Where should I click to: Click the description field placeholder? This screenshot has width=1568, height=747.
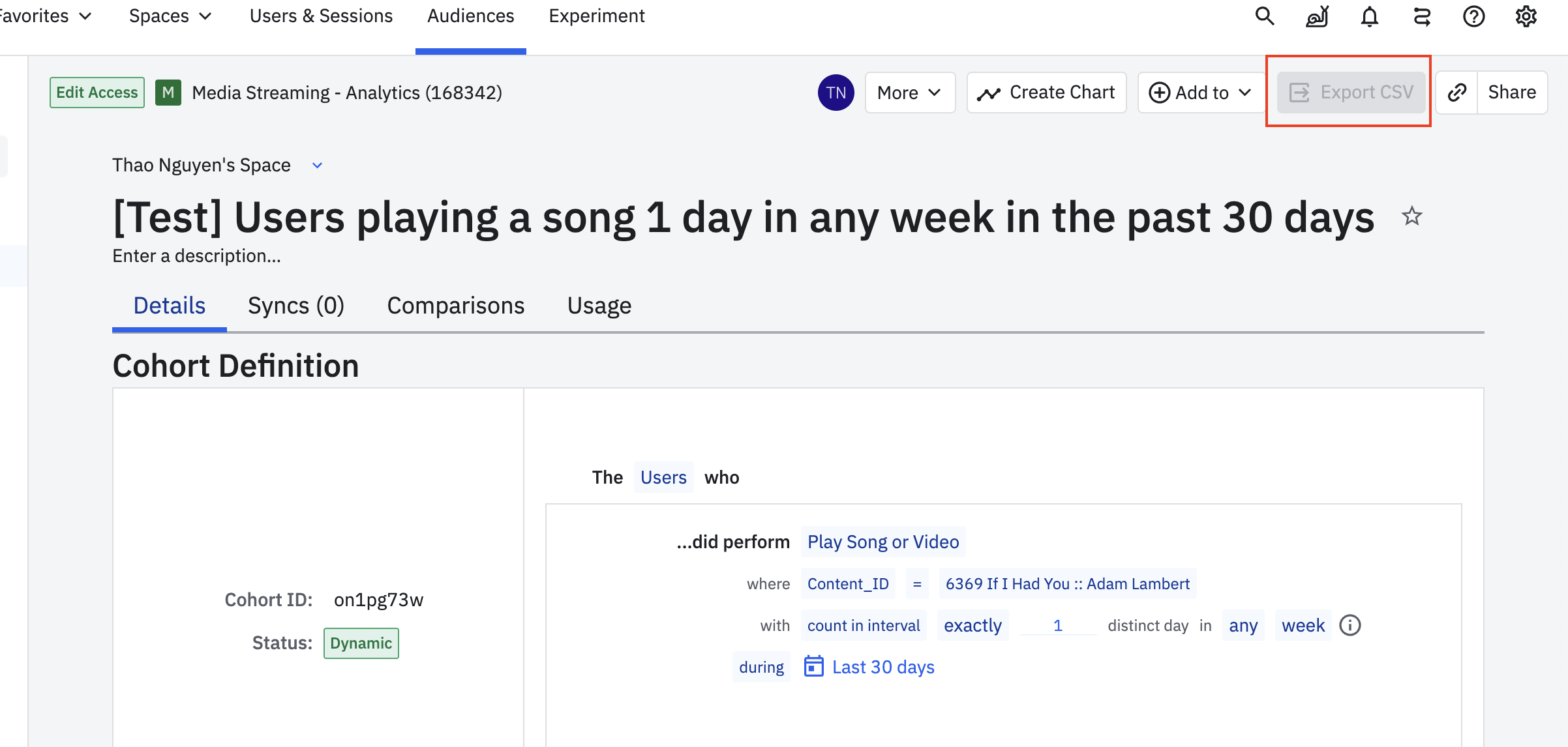(196, 256)
